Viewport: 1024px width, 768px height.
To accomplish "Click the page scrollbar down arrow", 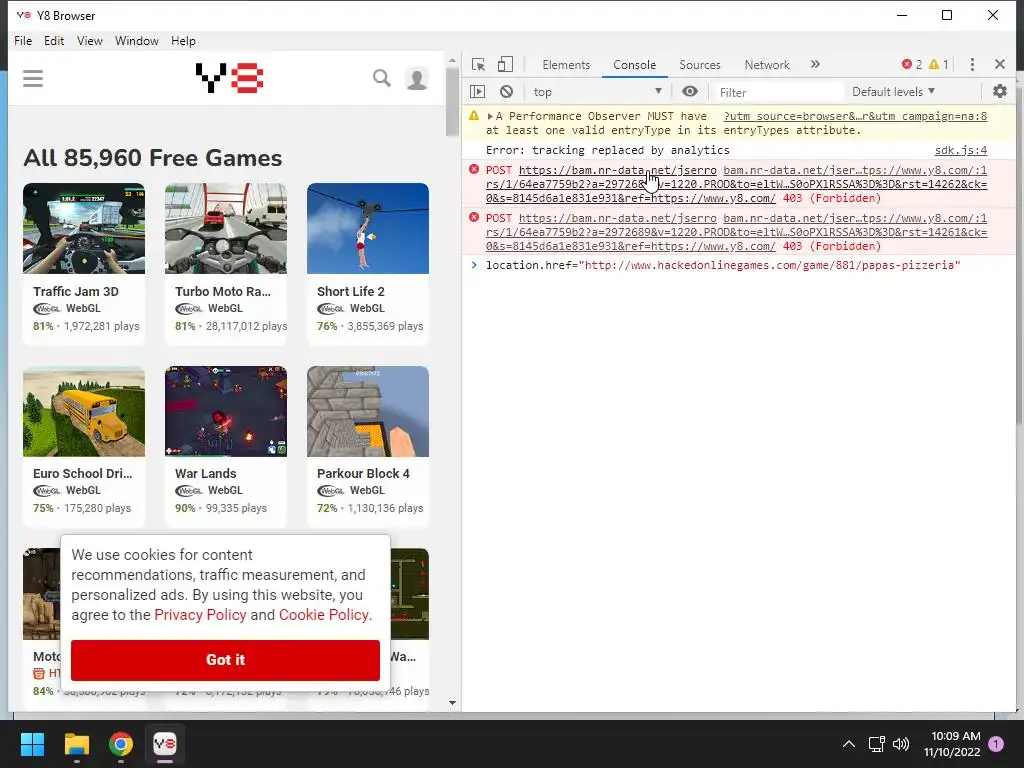I will point(452,703).
